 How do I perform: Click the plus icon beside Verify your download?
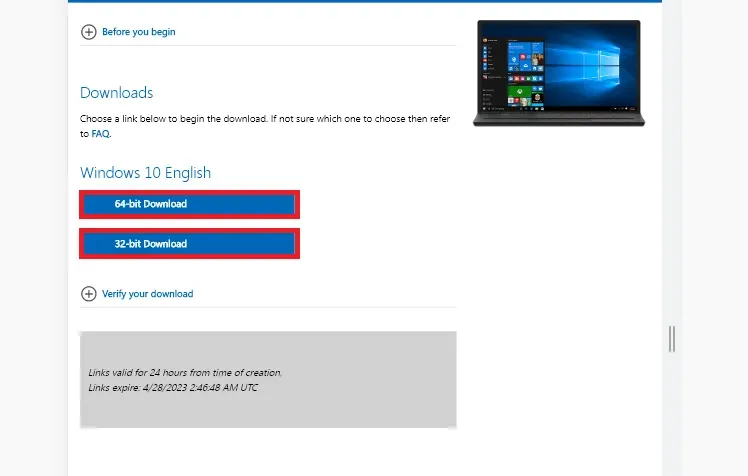pos(89,294)
